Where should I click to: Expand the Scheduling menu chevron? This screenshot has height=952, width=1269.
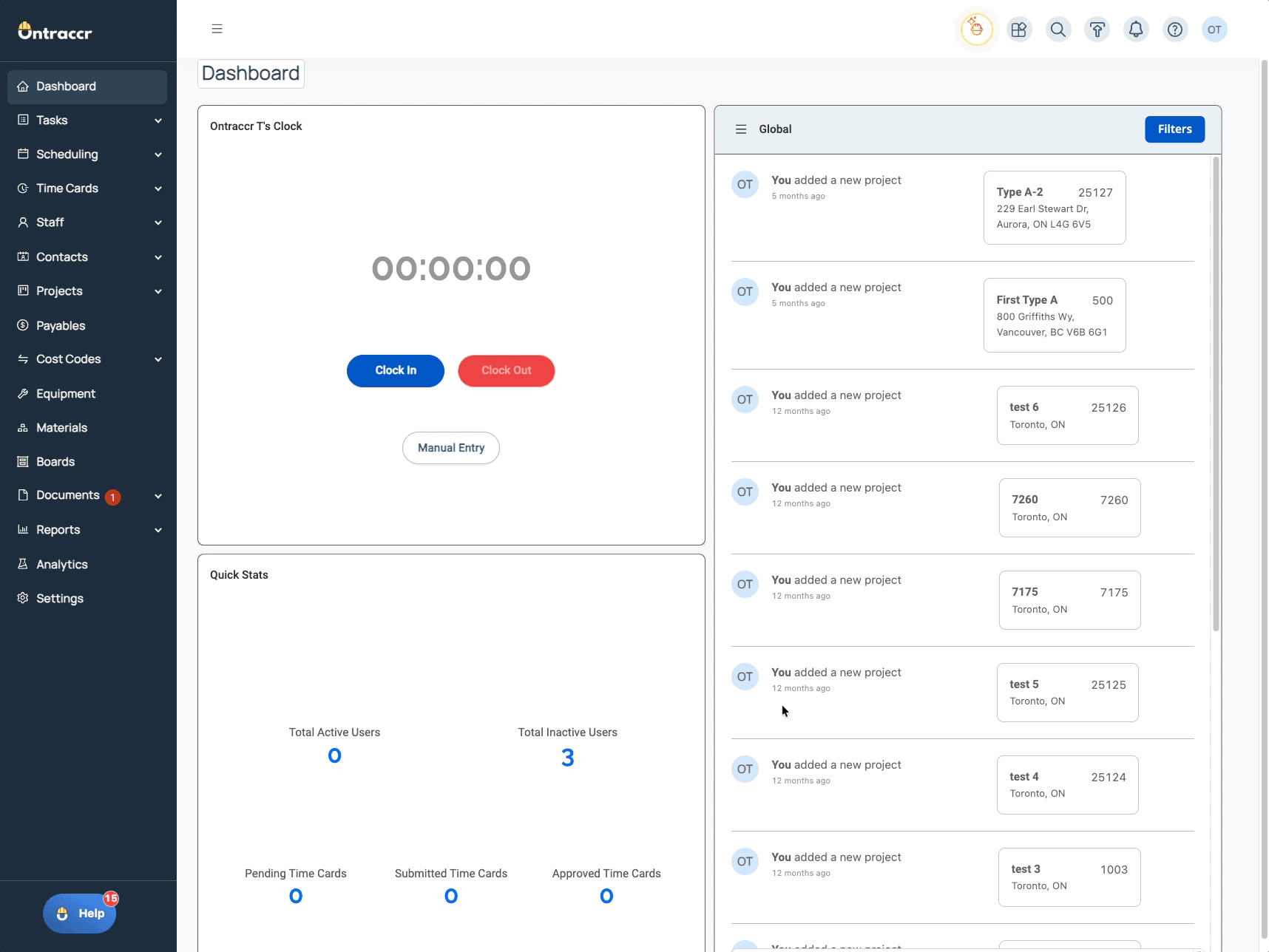pyautogui.click(x=158, y=154)
